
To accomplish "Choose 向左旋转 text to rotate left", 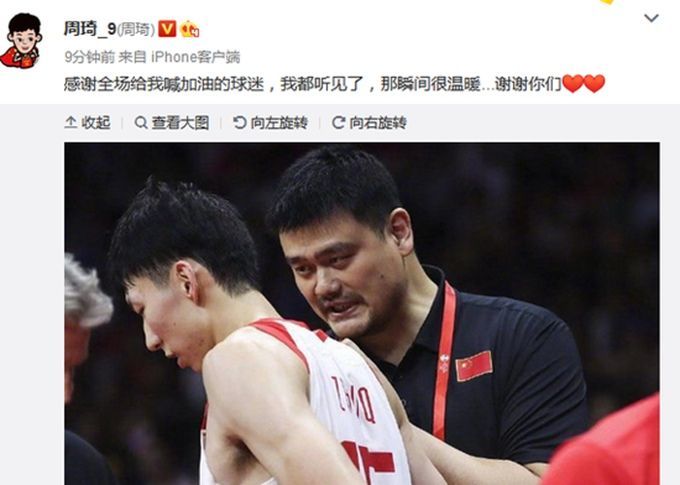I will tap(279, 123).
